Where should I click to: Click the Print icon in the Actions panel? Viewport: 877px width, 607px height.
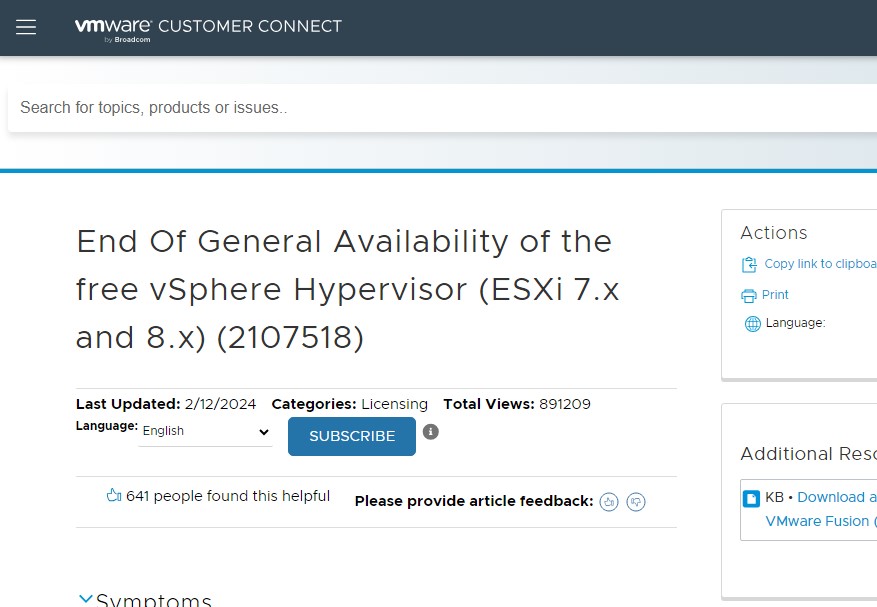point(748,294)
